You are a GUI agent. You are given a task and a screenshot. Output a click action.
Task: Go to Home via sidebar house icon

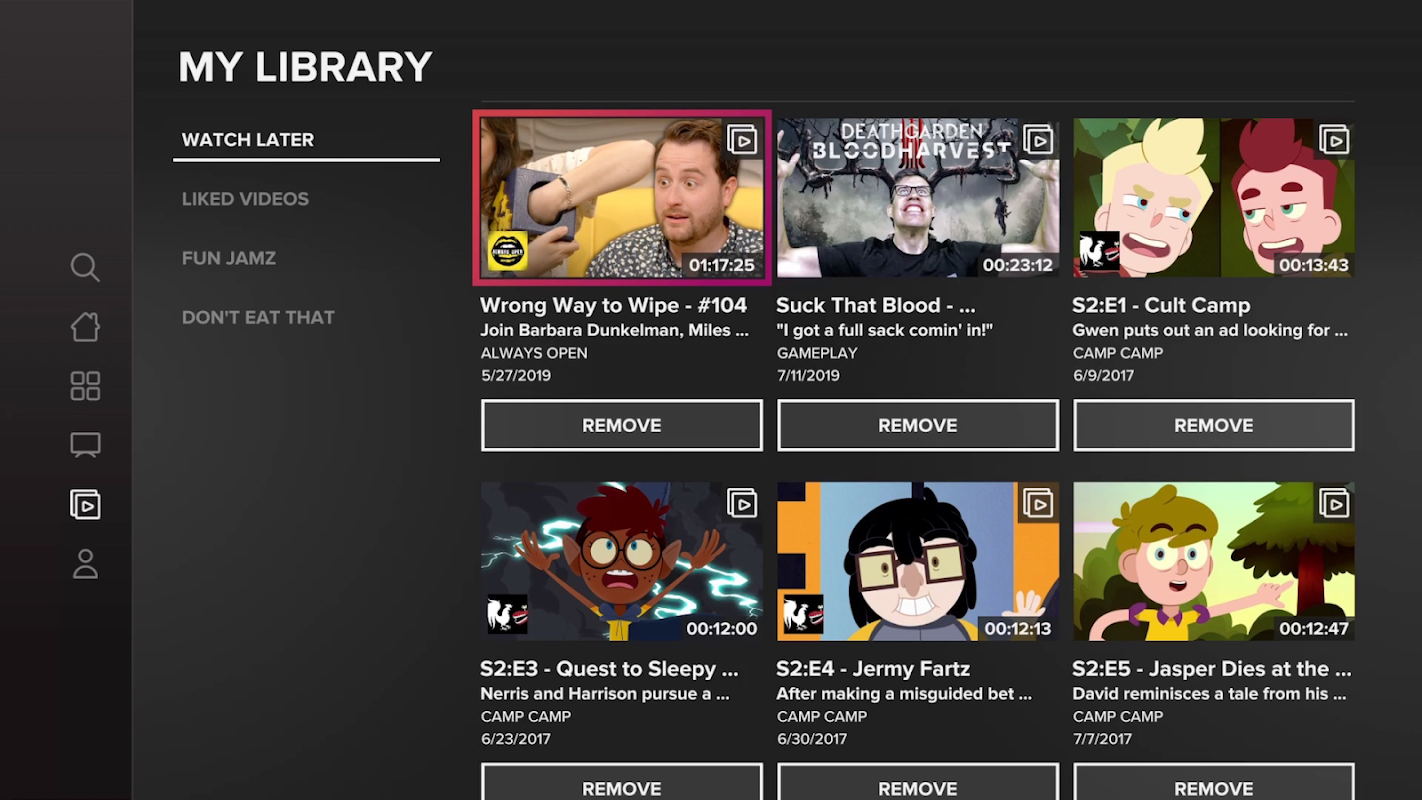pyautogui.click(x=85, y=326)
